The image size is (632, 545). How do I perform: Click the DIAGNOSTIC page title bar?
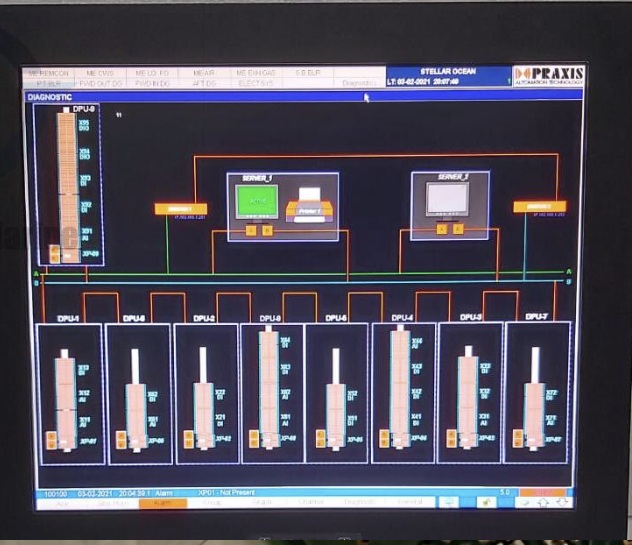[x=304, y=97]
